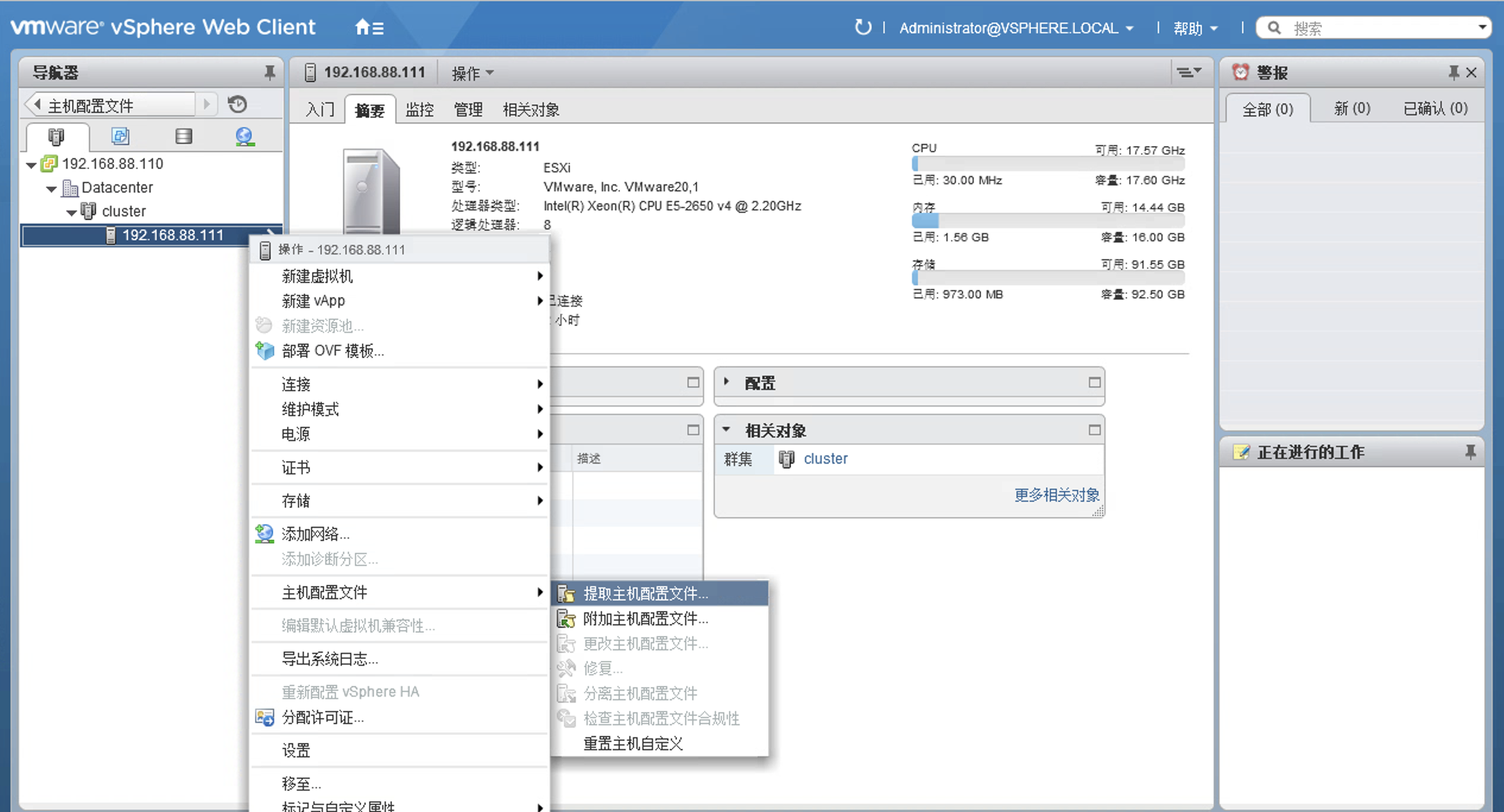The height and width of the screenshot is (812, 1504).
Task: Click the 部署 OVF 模板 icon
Action: tap(265, 351)
